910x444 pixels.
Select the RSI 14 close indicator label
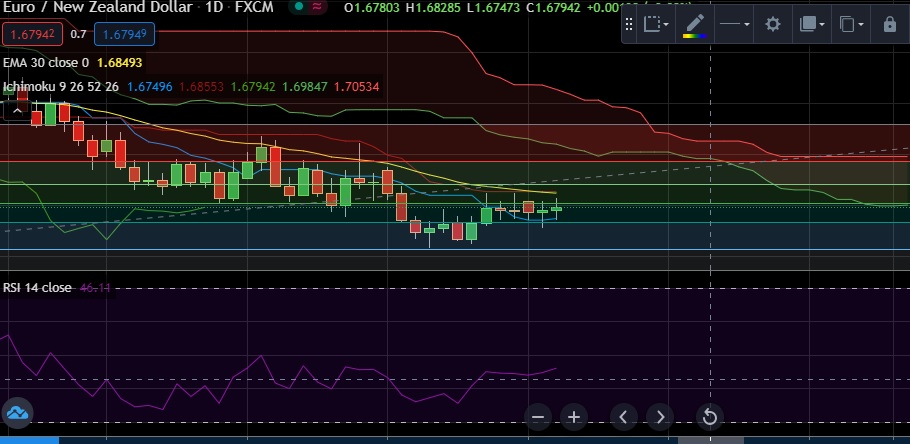37,288
